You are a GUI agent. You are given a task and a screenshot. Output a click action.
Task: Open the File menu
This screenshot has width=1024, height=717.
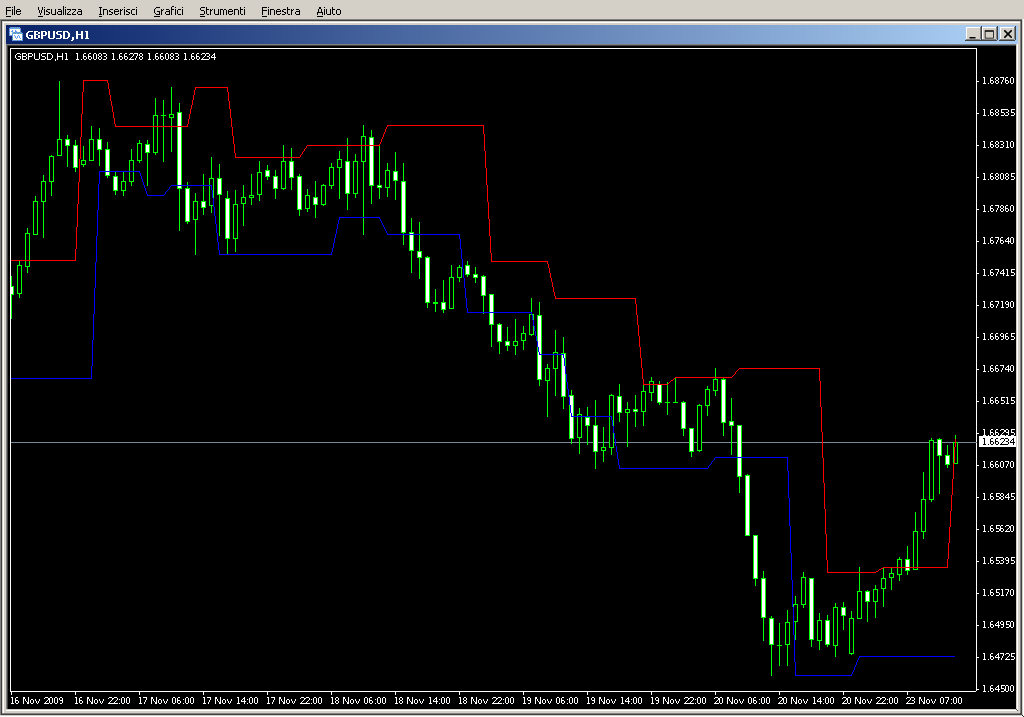pyautogui.click(x=13, y=11)
